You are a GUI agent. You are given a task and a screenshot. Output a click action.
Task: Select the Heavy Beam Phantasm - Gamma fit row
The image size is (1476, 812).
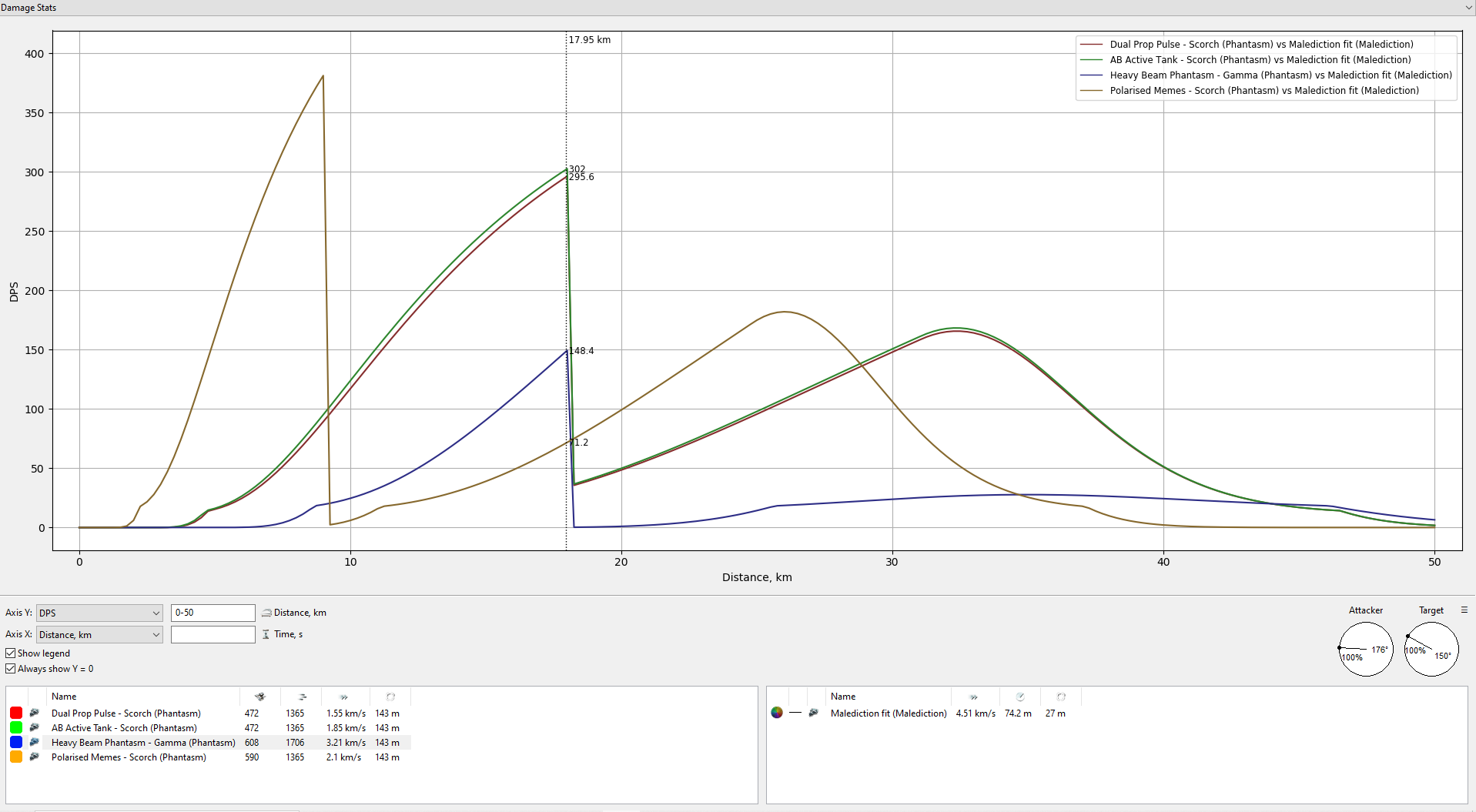click(143, 743)
